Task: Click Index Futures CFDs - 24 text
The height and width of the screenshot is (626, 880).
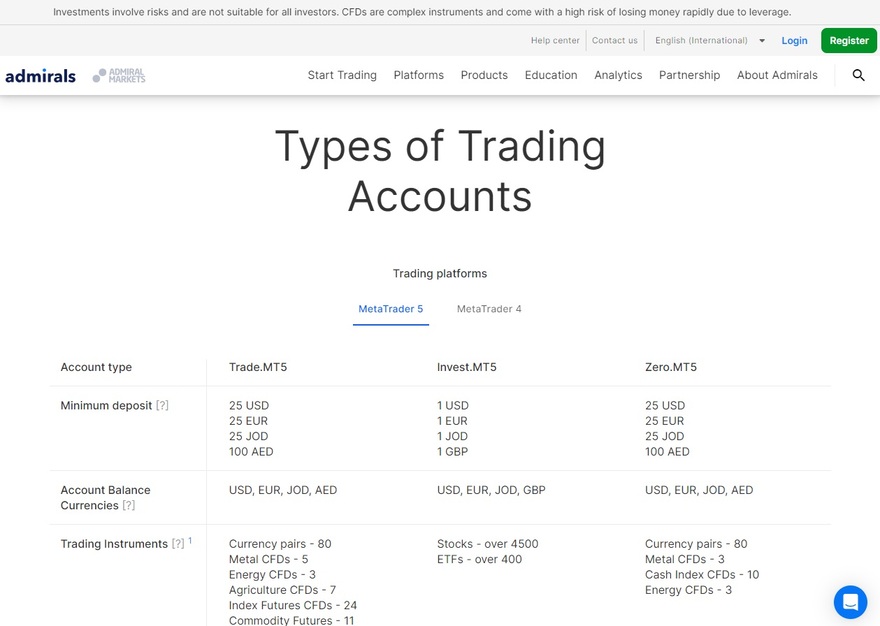Action: pyautogui.click(x=293, y=605)
